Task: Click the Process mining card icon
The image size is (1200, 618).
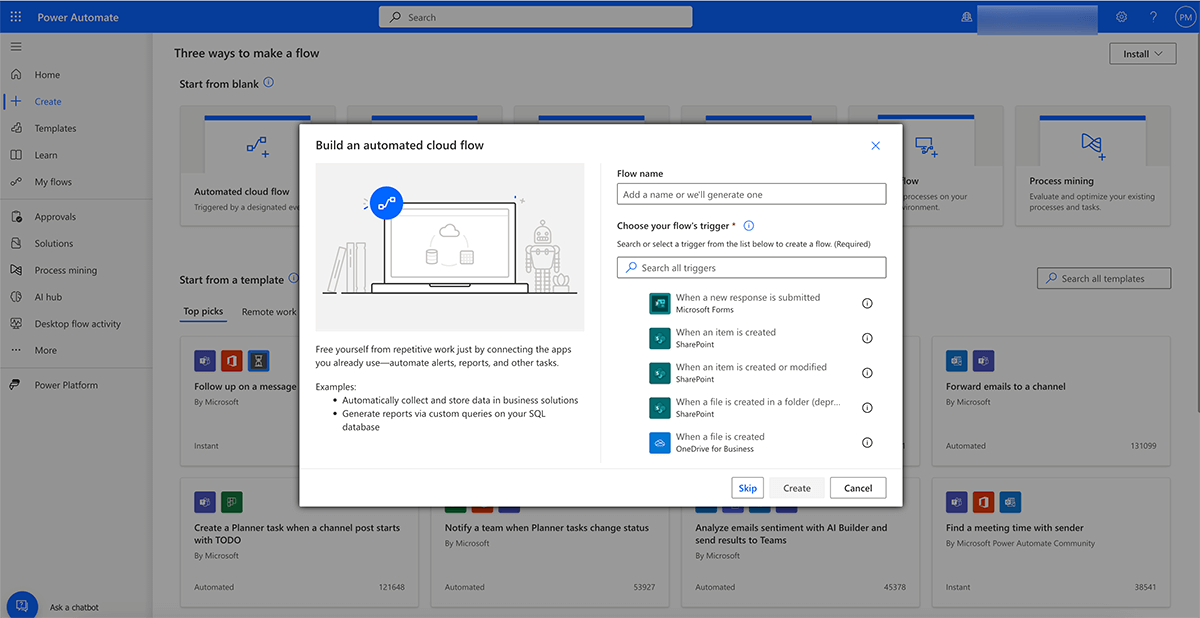Action: 1091,147
